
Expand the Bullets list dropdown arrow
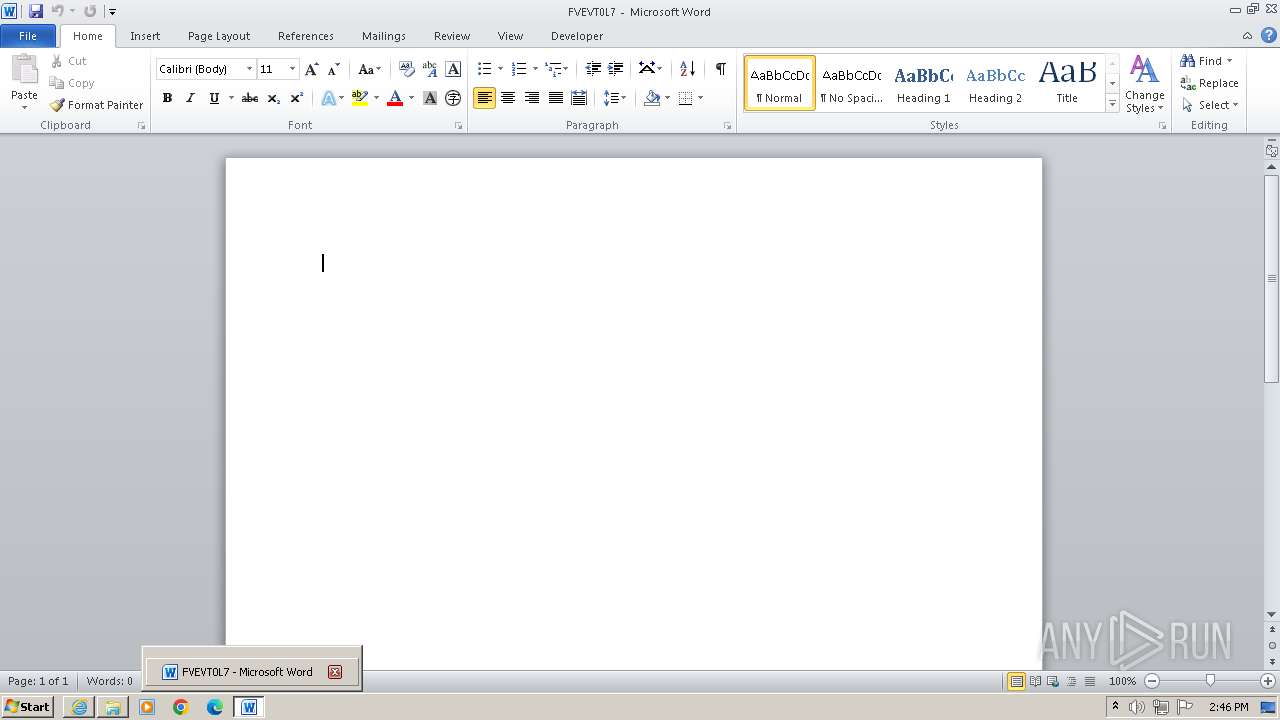[x=500, y=69]
